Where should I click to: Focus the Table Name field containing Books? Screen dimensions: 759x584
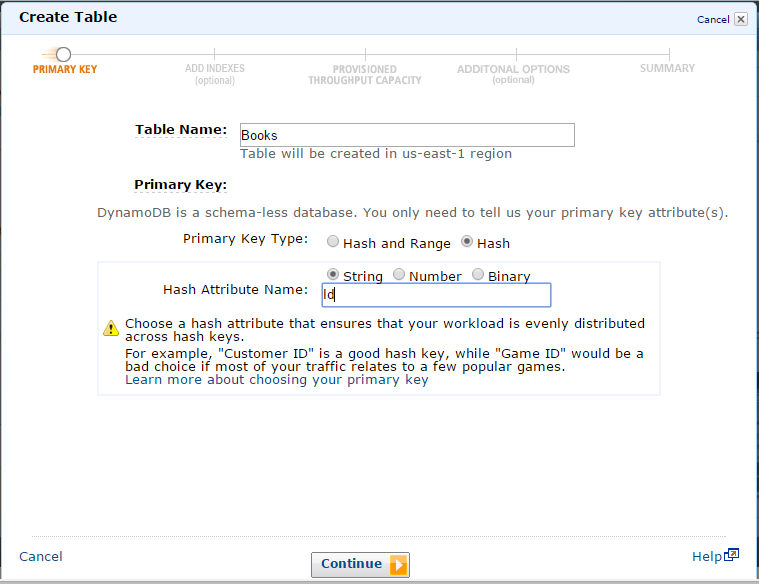click(x=407, y=135)
